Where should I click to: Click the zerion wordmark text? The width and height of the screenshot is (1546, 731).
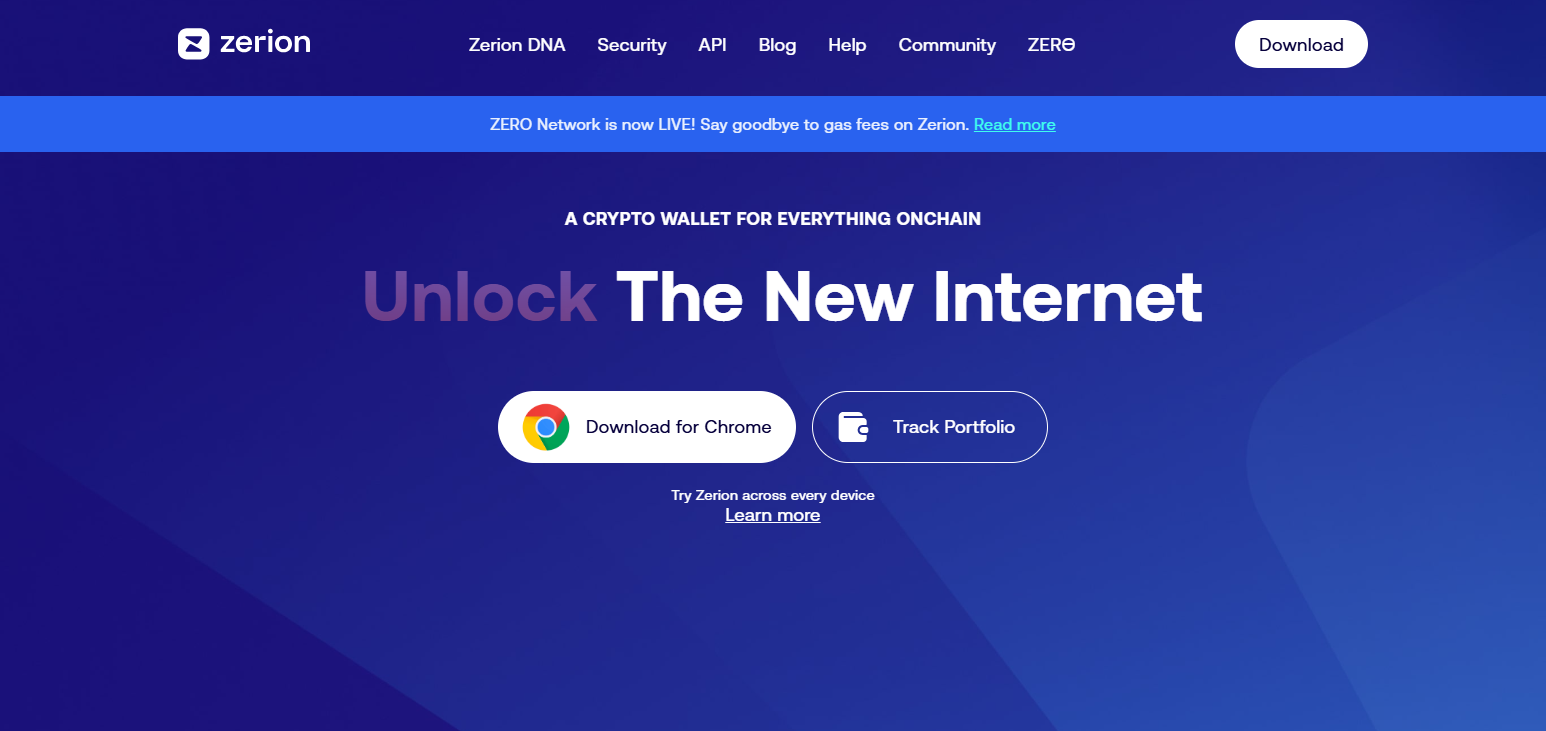265,43
